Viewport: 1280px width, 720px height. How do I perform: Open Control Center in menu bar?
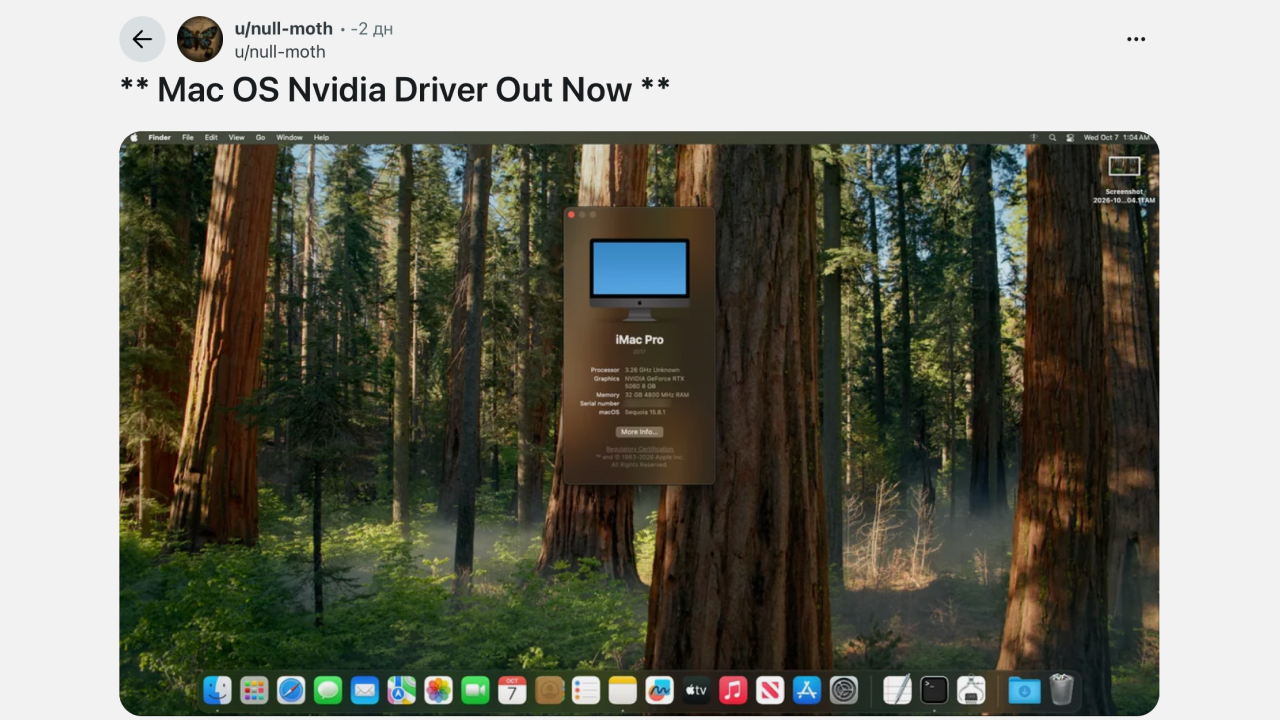coord(1070,137)
